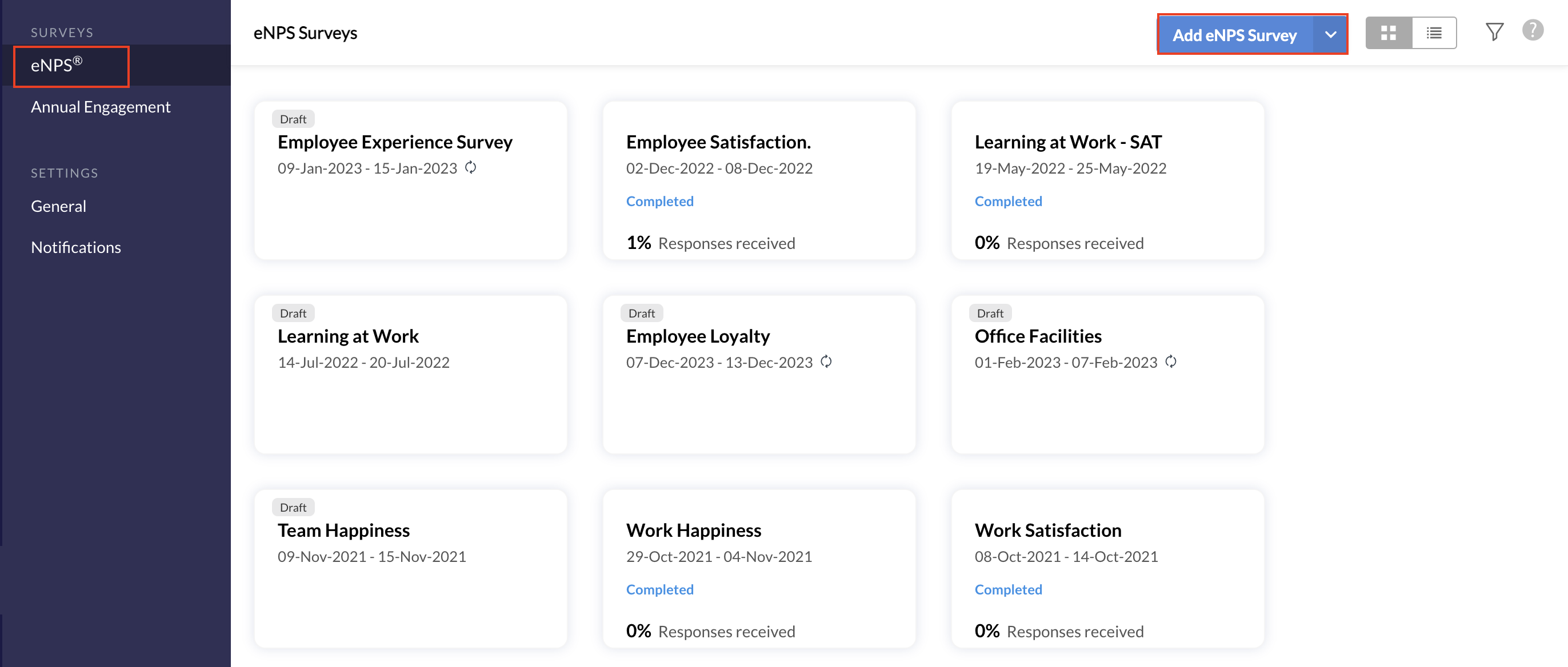Open Work Satisfaction survey title
Viewport: 1568px width, 667px height.
tap(1047, 530)
